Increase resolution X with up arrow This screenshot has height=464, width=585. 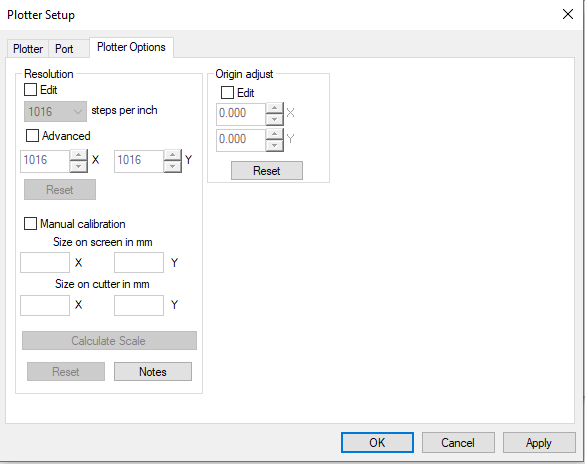[x=79, y=155]
